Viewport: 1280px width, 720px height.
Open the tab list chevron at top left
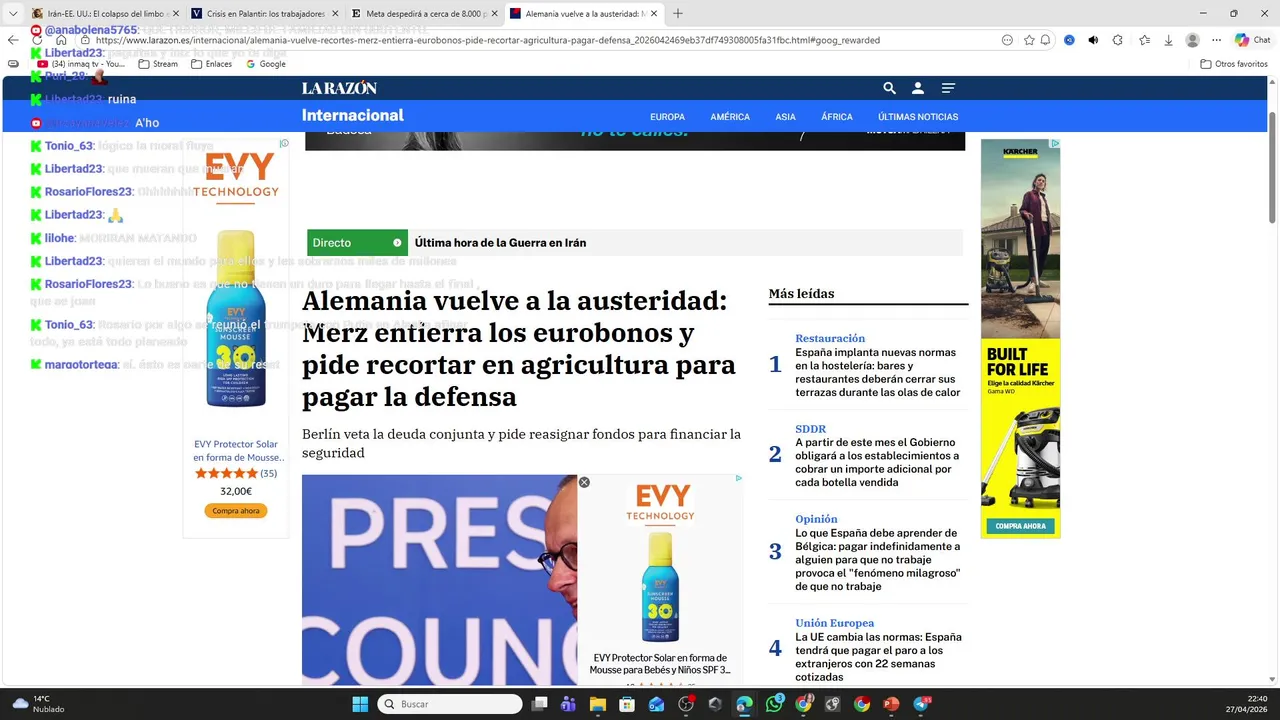(x=13, y=14)
